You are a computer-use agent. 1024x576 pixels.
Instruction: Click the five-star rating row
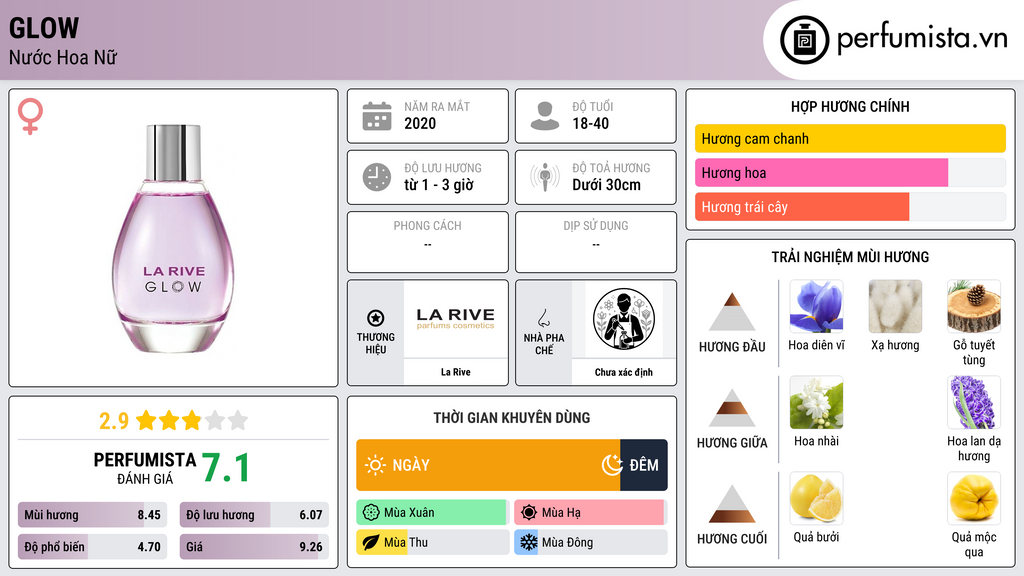[x=192, y=420]
